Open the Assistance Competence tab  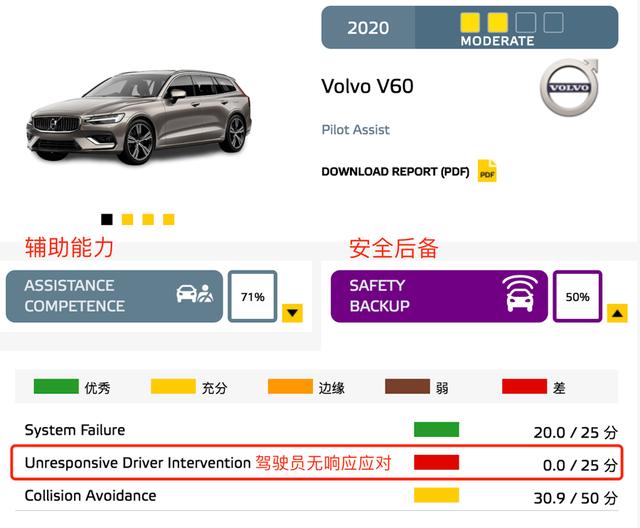coord(114,296)
